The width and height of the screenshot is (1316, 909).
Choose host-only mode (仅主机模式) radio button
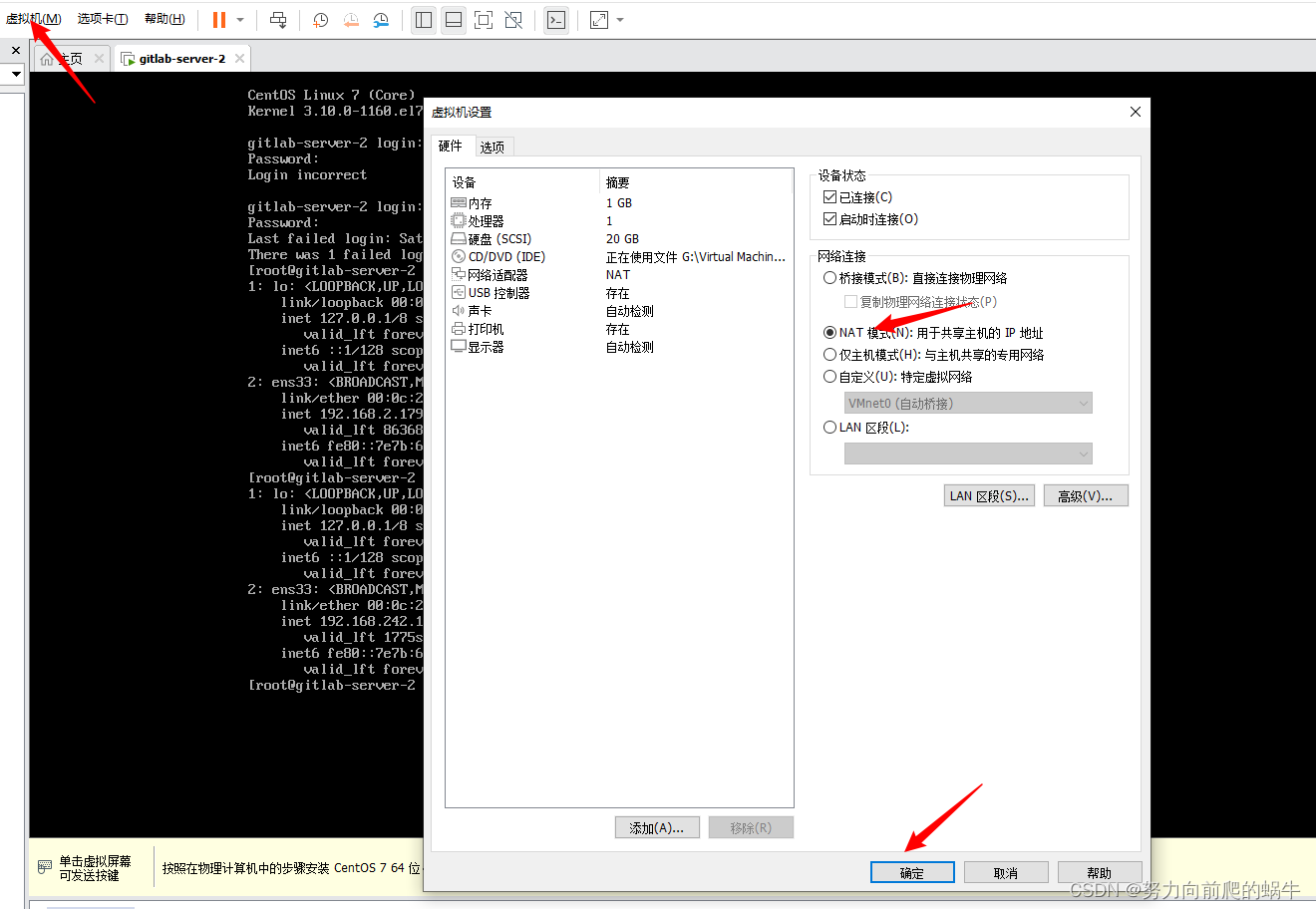829,355
